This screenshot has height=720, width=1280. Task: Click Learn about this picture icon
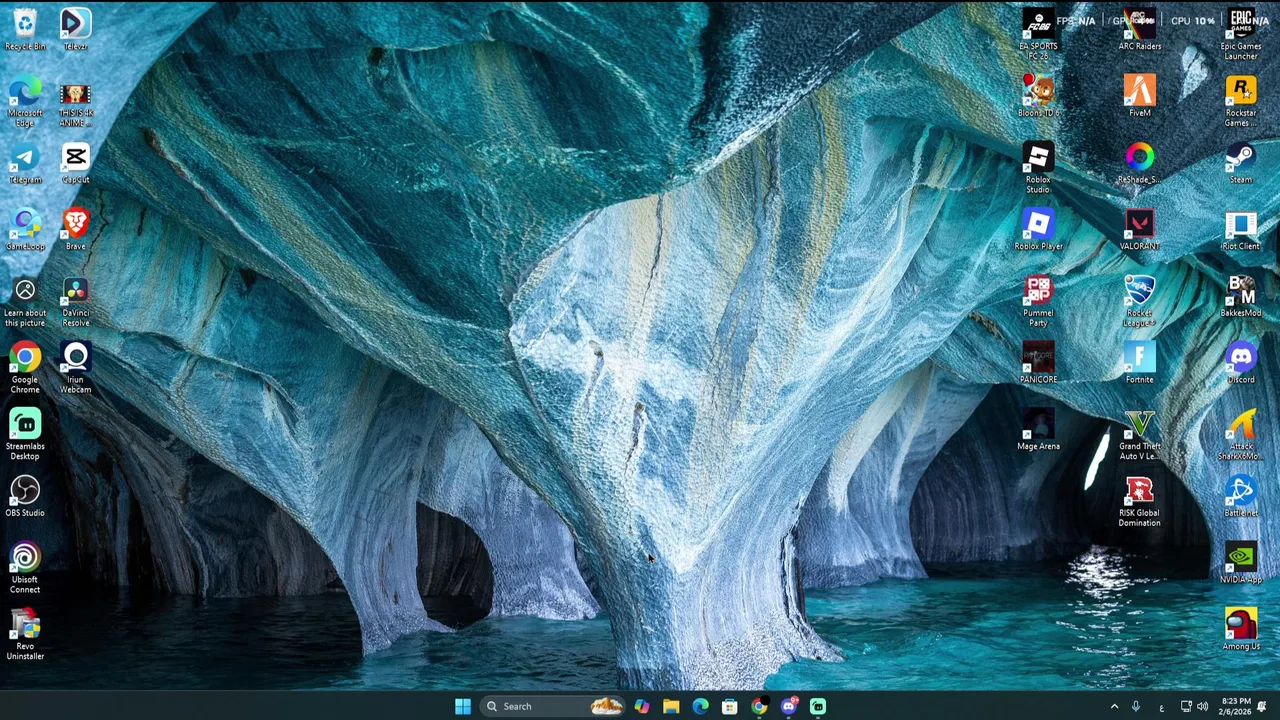click(x=25, y=302)
